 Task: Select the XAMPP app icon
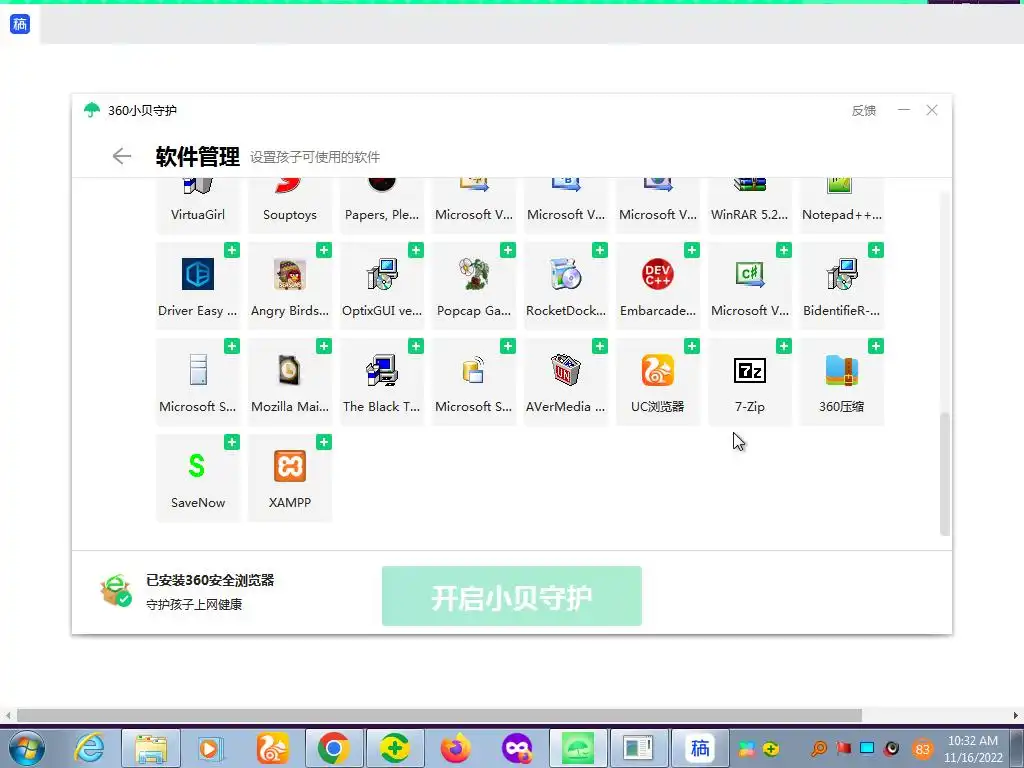(x=290, y=466)
